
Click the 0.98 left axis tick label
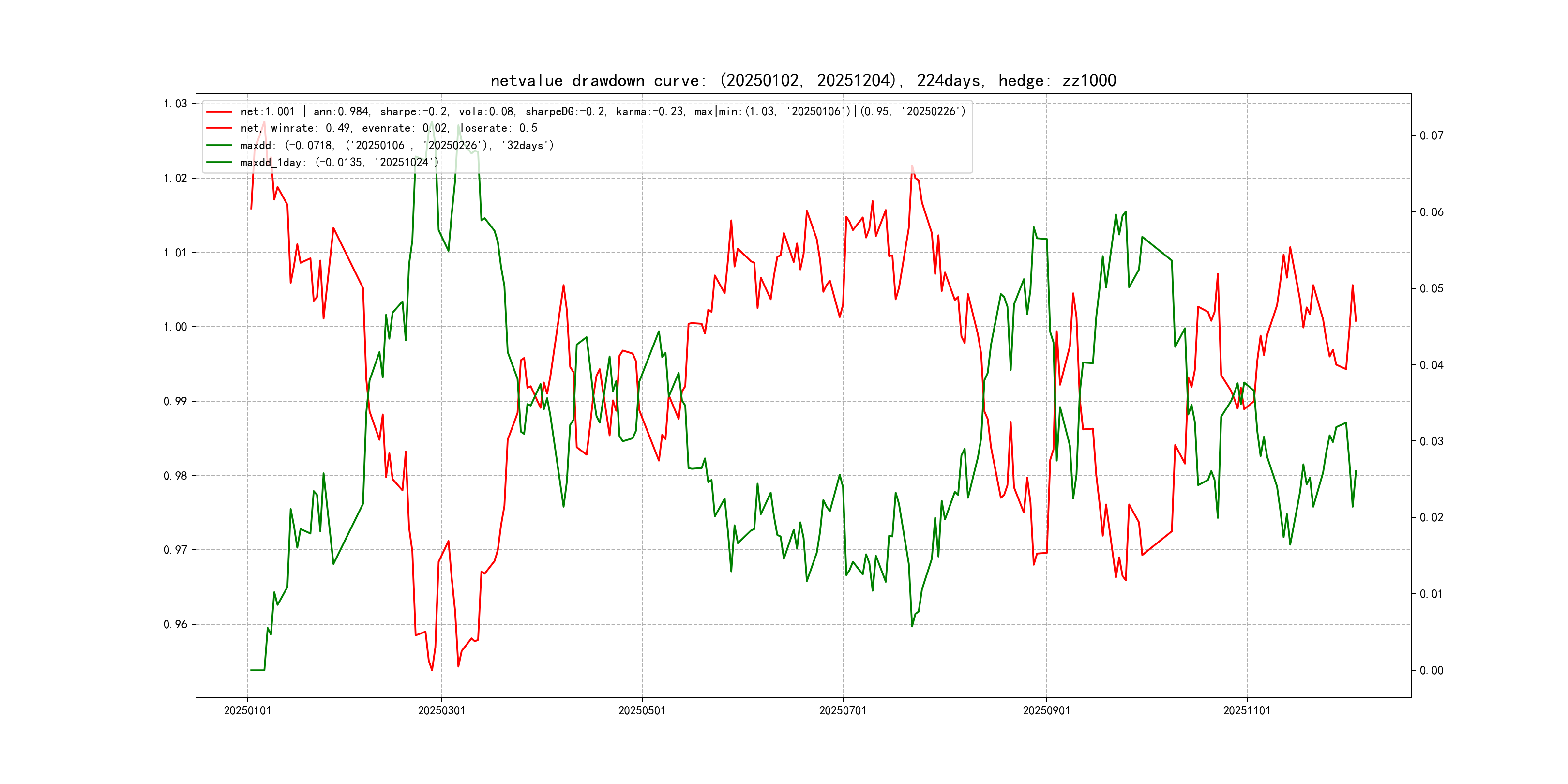click(x=175, y=476)
